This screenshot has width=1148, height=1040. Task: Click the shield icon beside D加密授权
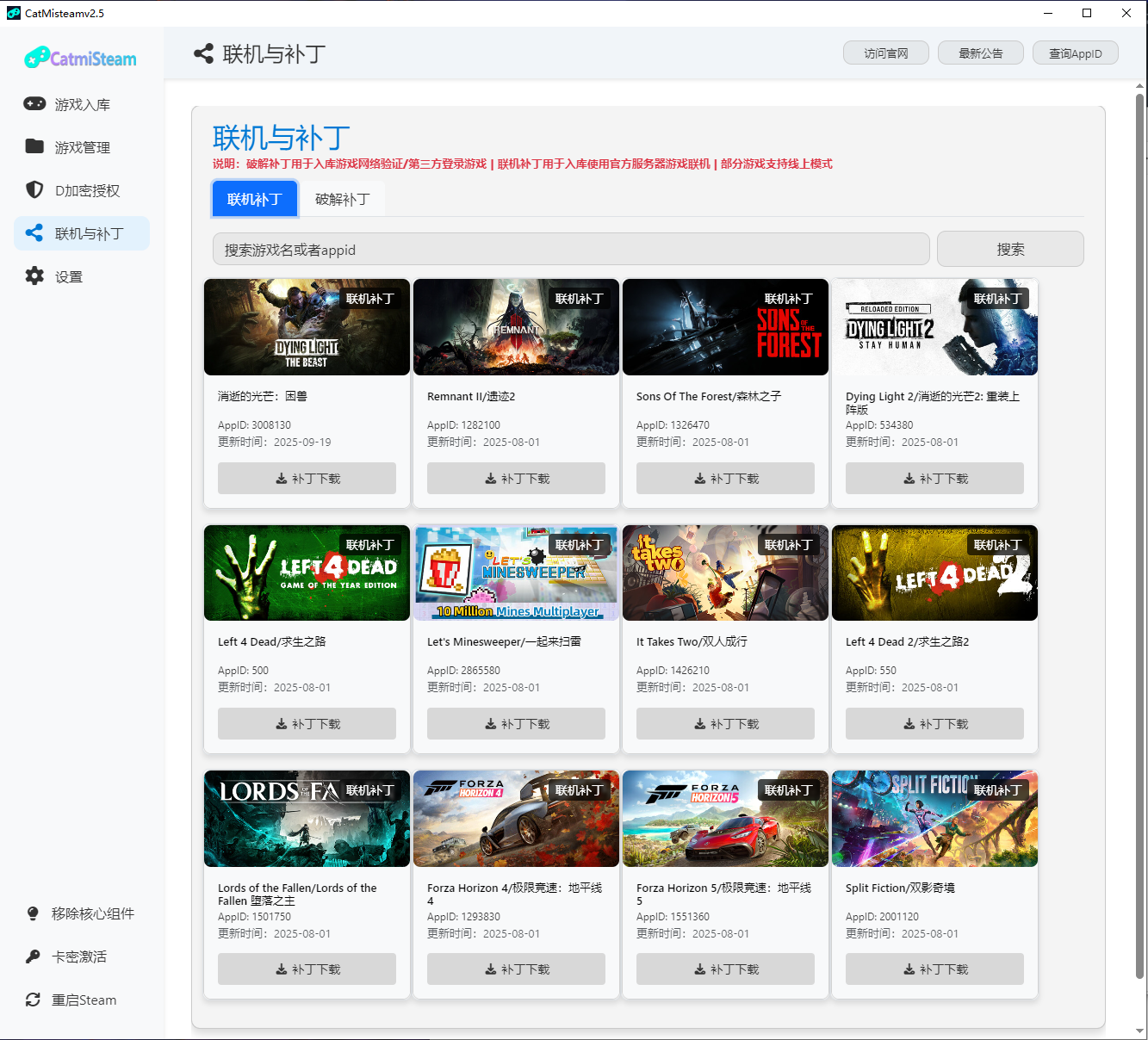34,189
